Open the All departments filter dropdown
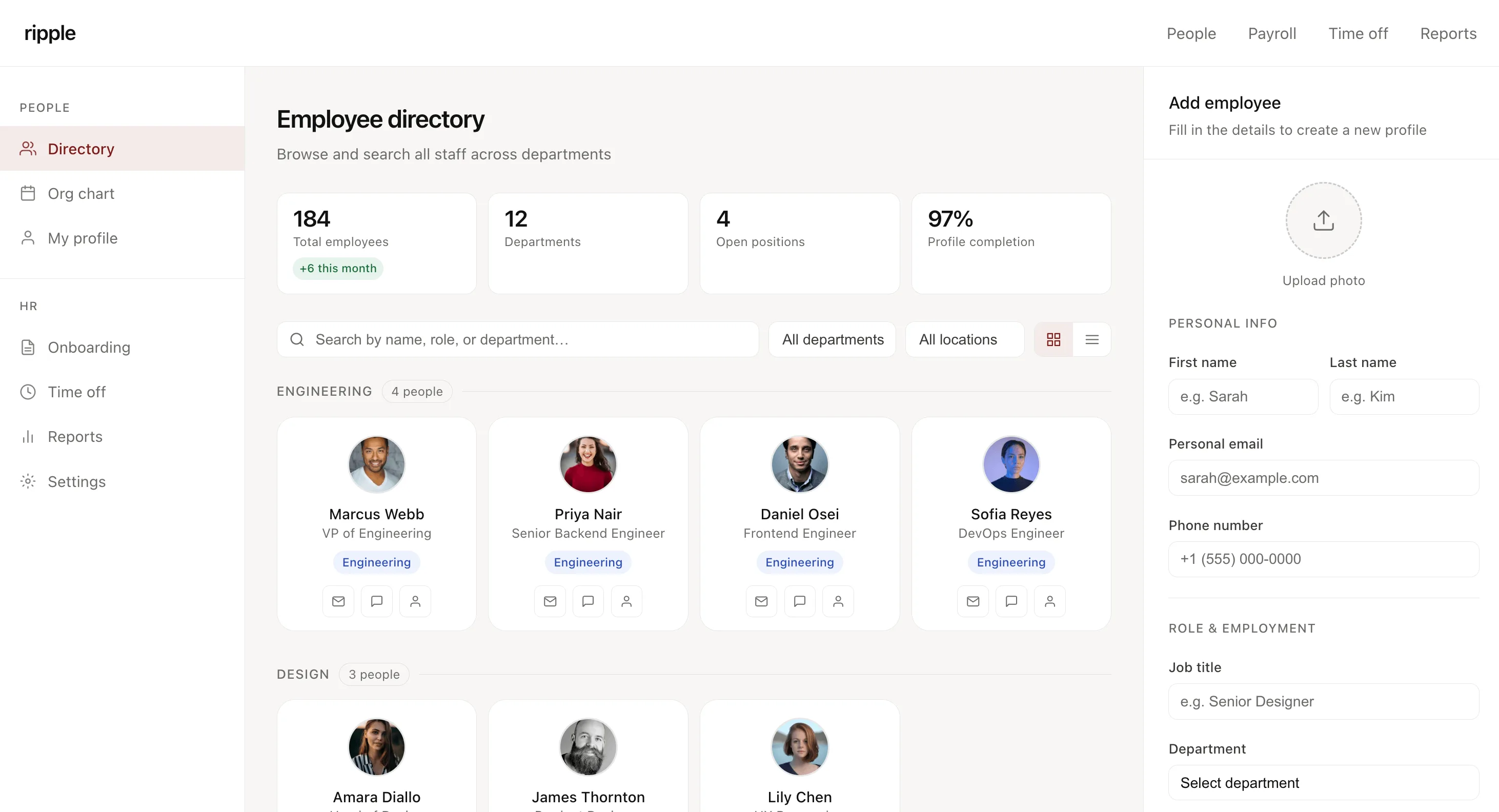Screen dimensions: 1499x812 (x=832, y=339)
